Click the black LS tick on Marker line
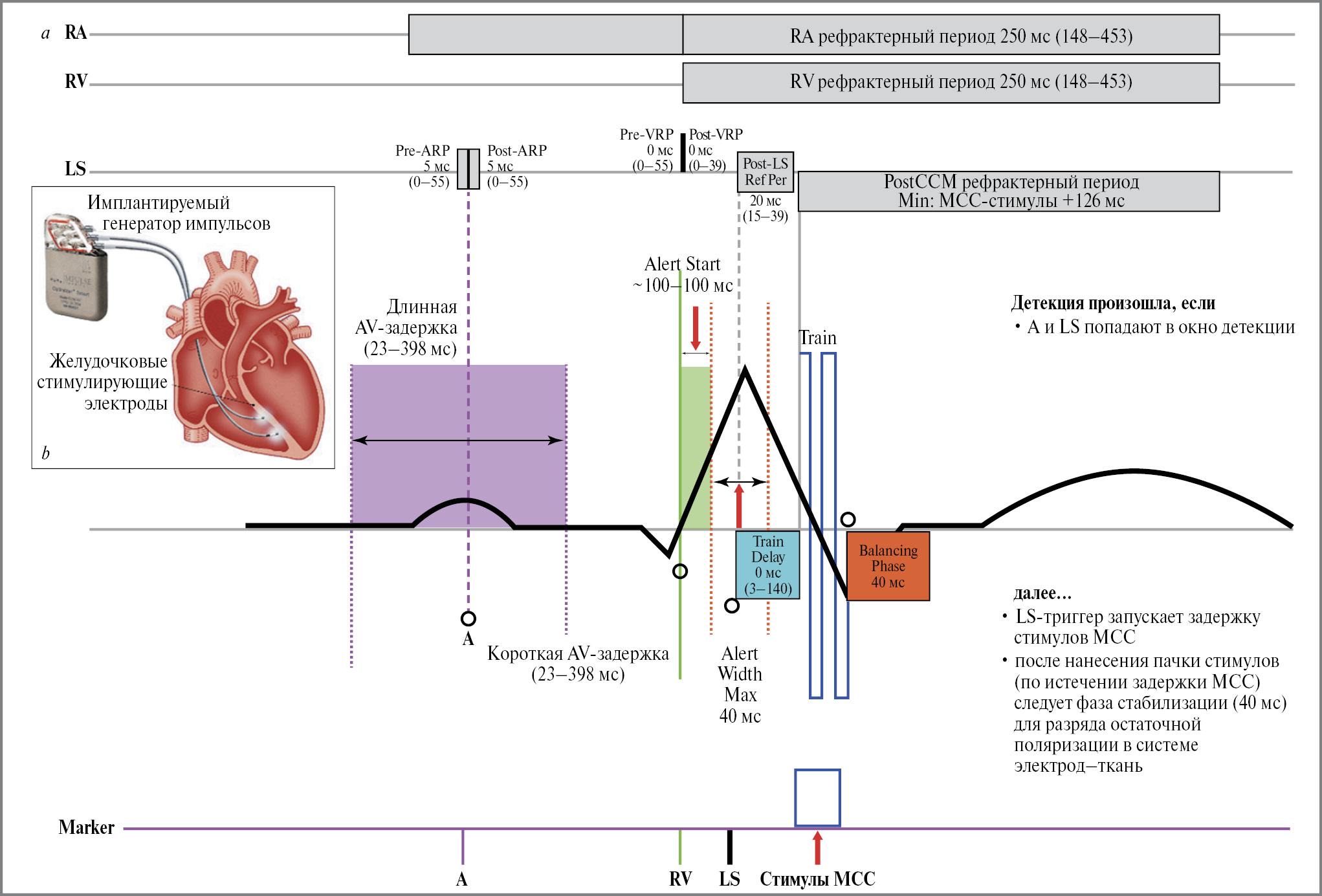This screenshot has width=1322, height=896. pos(729,846)
